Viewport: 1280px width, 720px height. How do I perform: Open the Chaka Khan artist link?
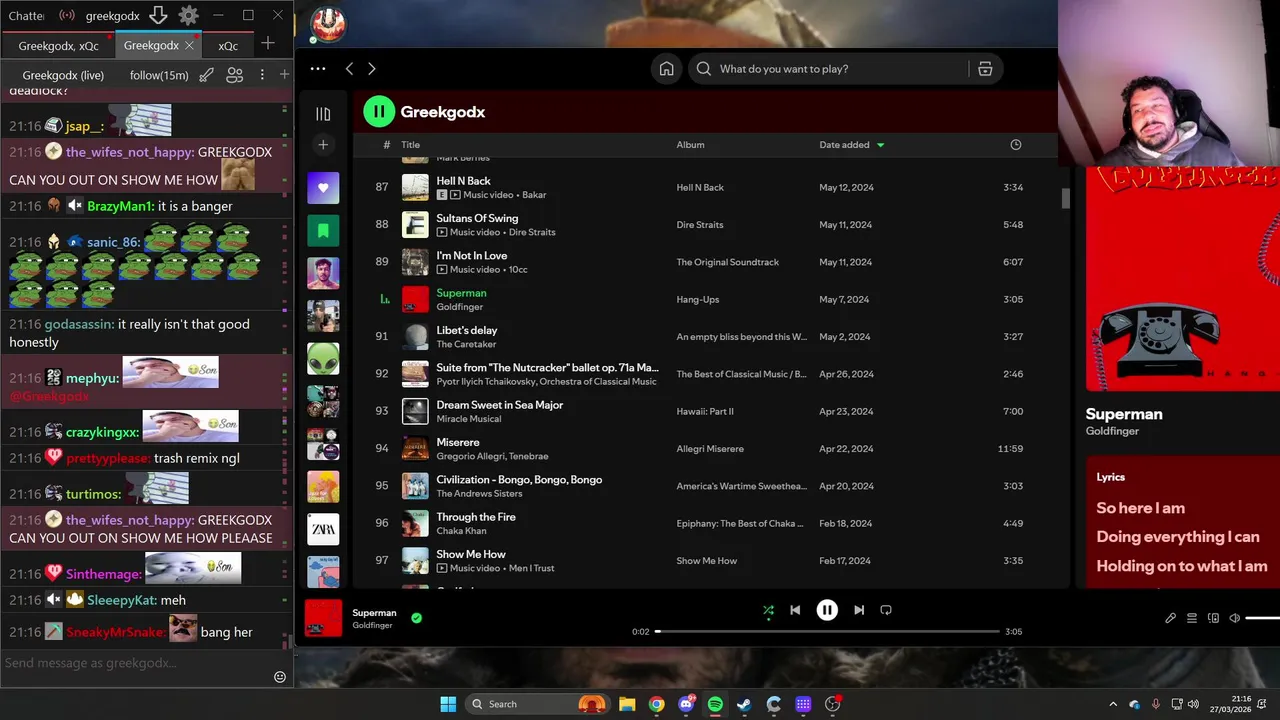(461, 531)
